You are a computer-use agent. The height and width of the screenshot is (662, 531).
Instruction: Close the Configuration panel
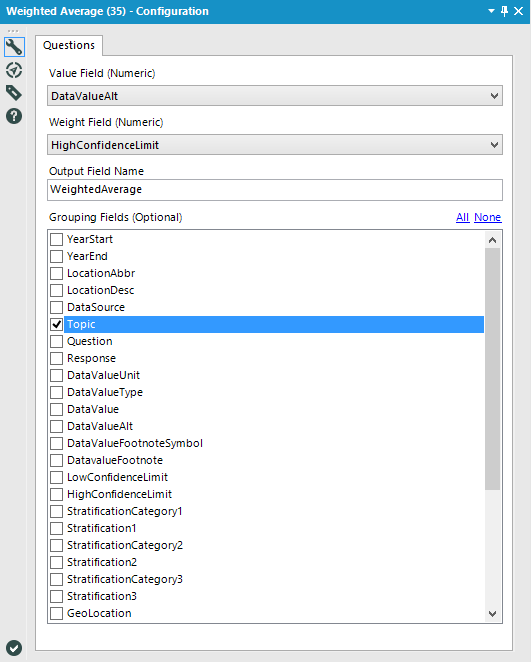(519, 11)
